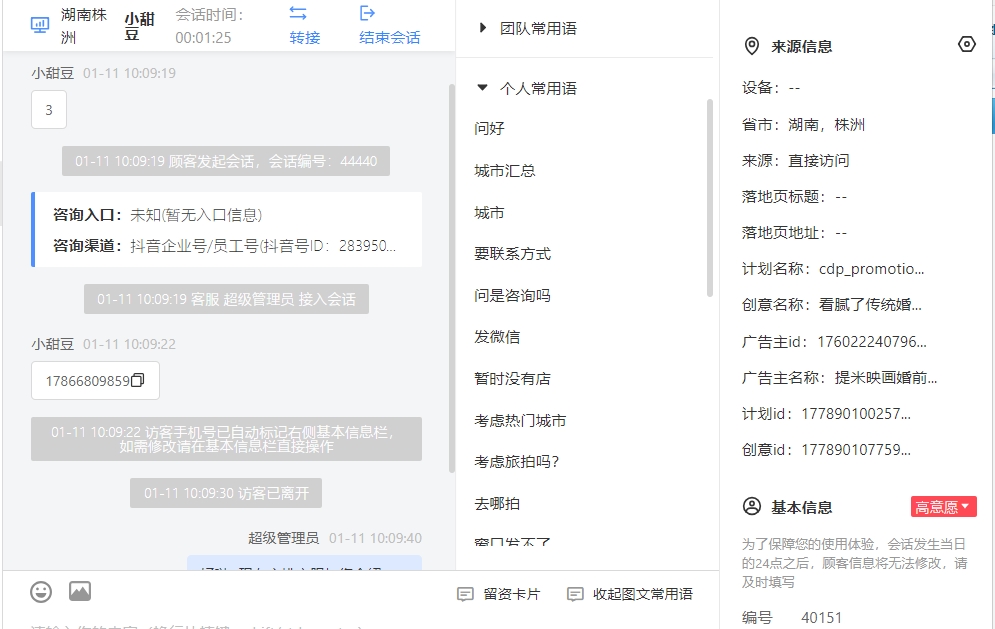Click the 计划名称 cdp_promotio... value
Screen dimensions: 995x629
(x=871, y=269)
